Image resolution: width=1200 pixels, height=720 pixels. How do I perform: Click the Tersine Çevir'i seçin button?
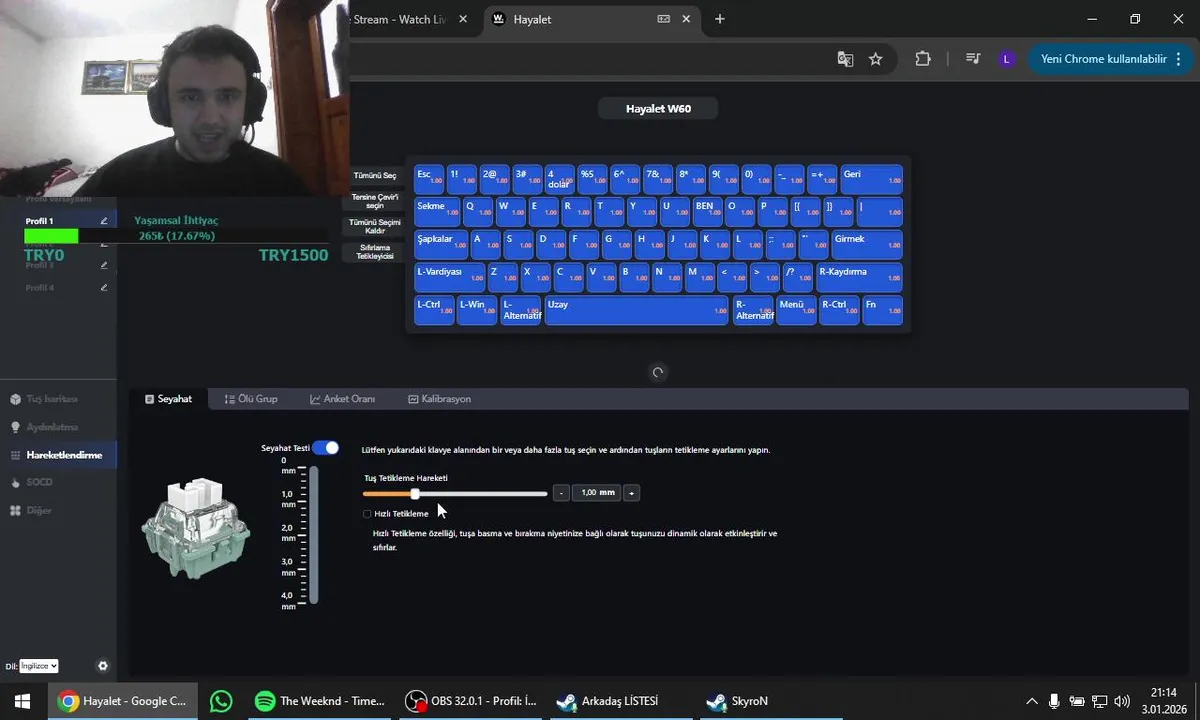coord(375,201)
